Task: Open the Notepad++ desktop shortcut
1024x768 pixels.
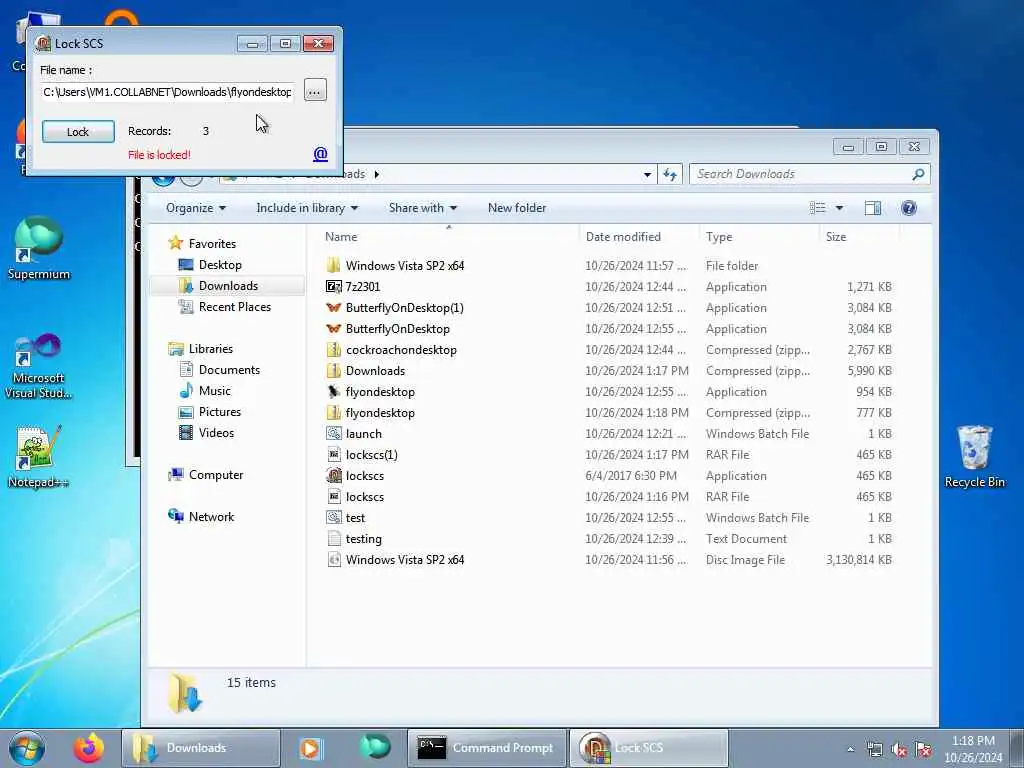Action: click(39, 456)
